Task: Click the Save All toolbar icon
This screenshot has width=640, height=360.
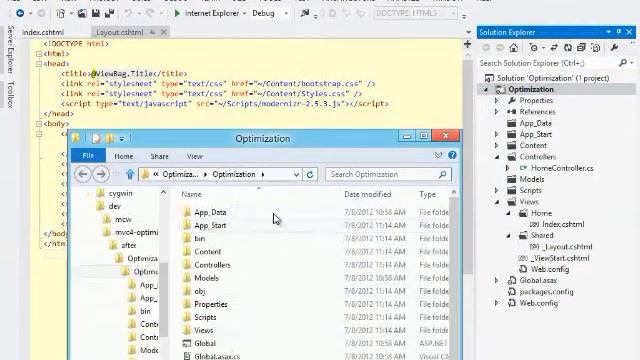Action: [109, 13]
